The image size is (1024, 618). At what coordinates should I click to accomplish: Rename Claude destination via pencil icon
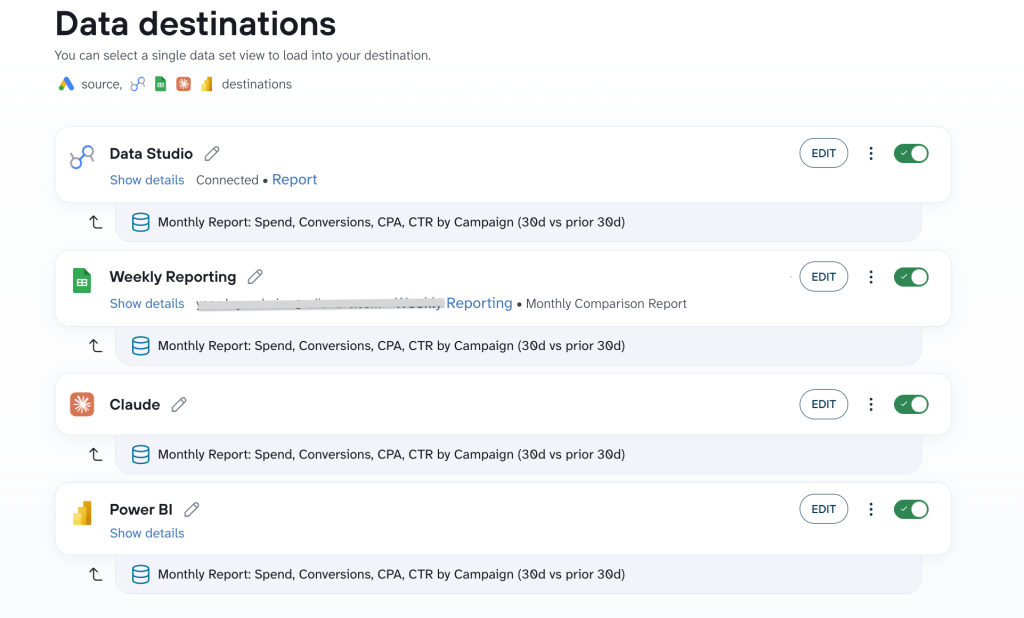(x=178, y=404)
